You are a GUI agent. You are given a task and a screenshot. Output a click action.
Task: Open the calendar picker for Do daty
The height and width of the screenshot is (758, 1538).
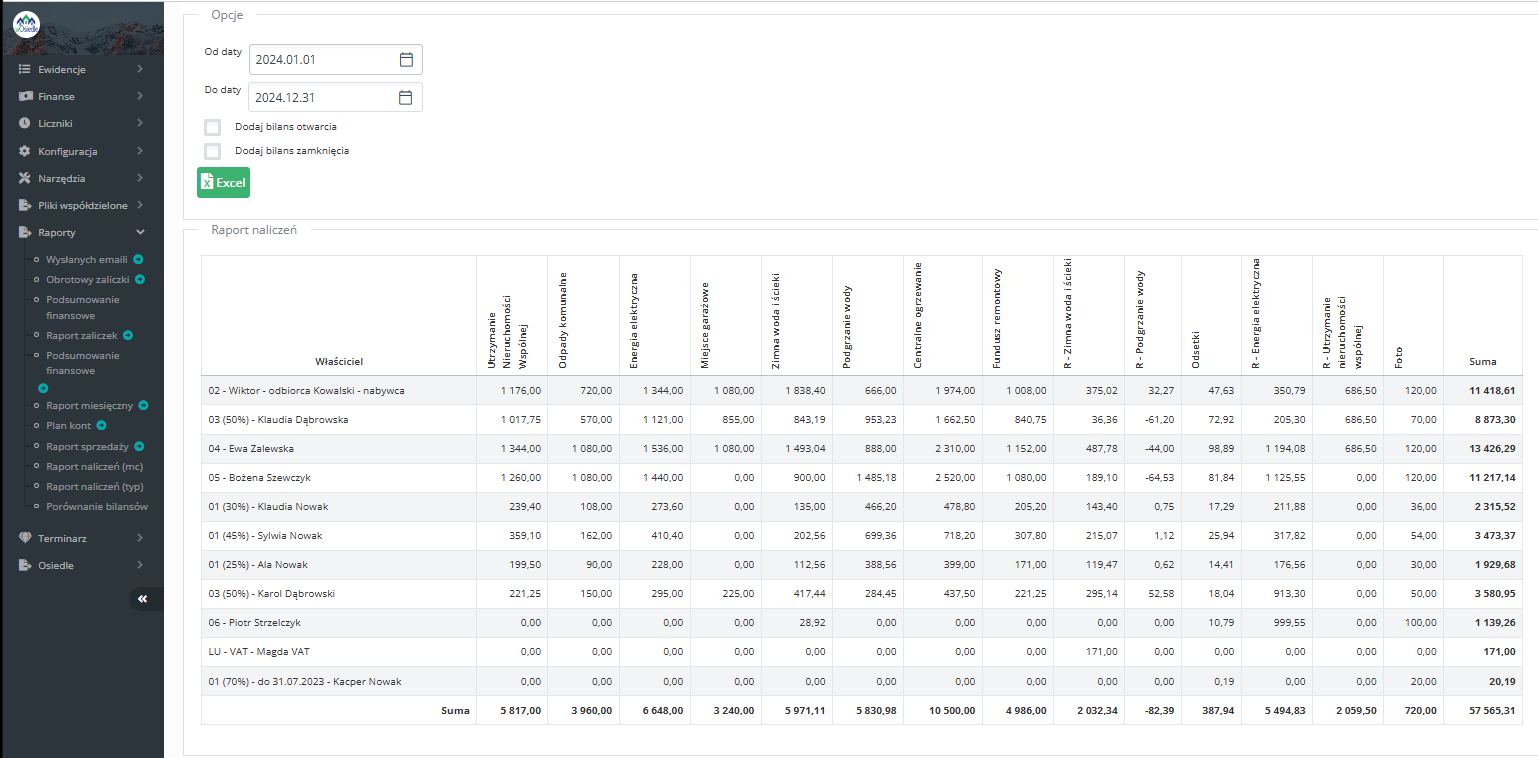coord(406,98)
